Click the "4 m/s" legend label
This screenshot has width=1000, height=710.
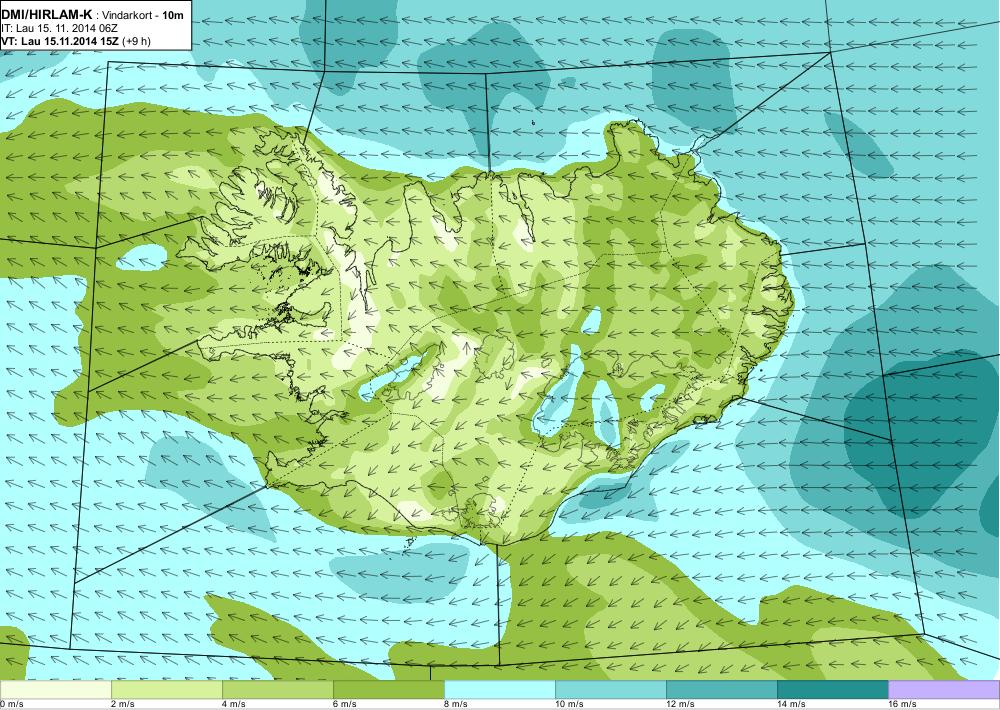point(233,704)
